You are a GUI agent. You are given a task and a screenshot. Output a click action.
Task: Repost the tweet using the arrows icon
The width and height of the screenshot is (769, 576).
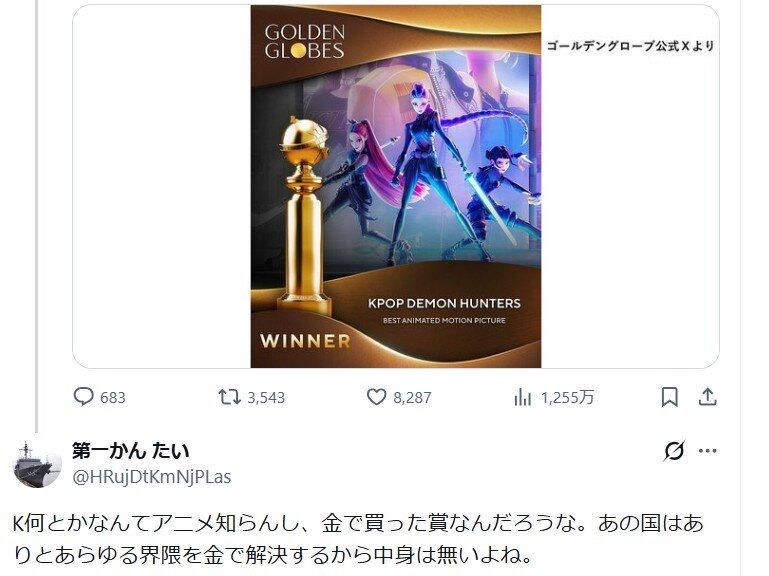pos(230,396)
